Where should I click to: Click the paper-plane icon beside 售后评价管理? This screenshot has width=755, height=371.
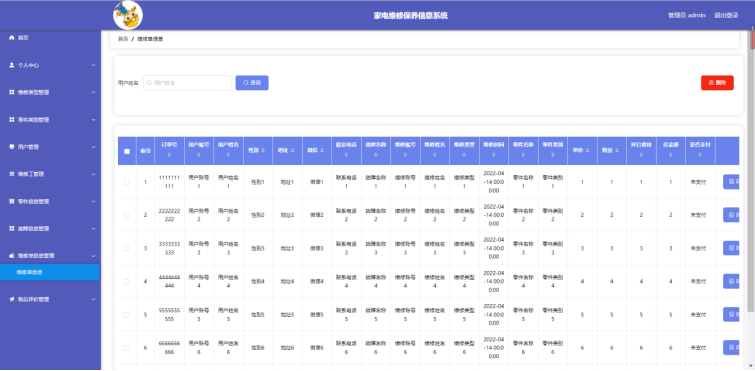(12, 299)
